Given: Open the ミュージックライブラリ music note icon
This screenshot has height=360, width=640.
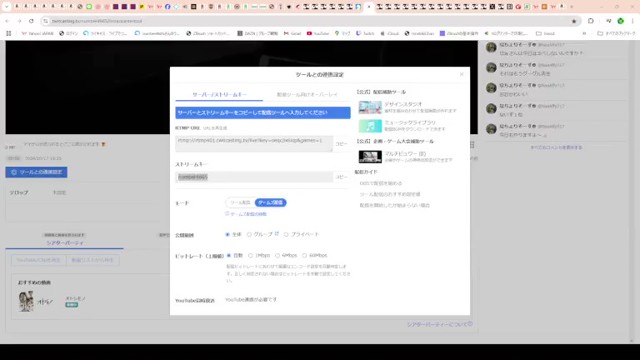Looking at the screenshot, I should [x=370, y=126].
